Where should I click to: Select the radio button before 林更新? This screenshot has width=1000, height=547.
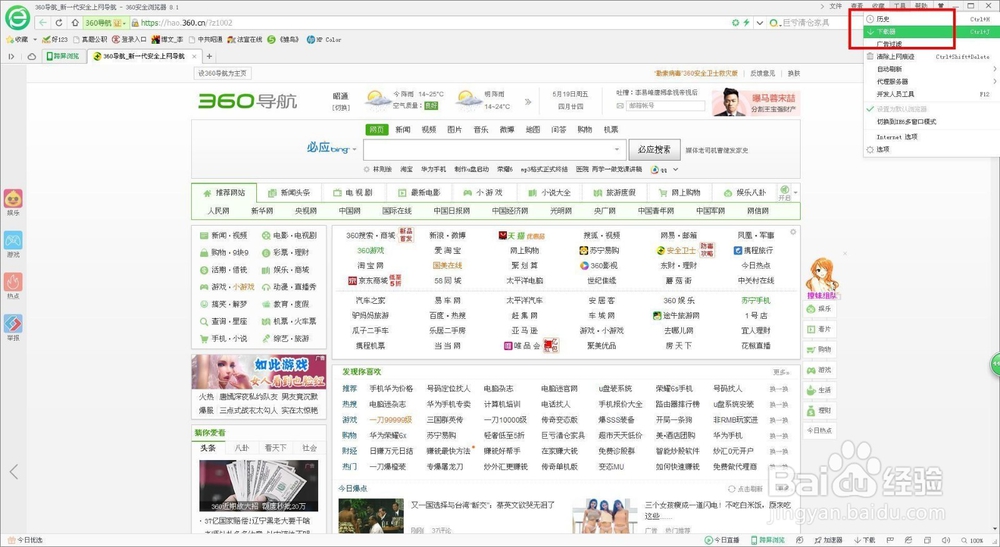367,170
